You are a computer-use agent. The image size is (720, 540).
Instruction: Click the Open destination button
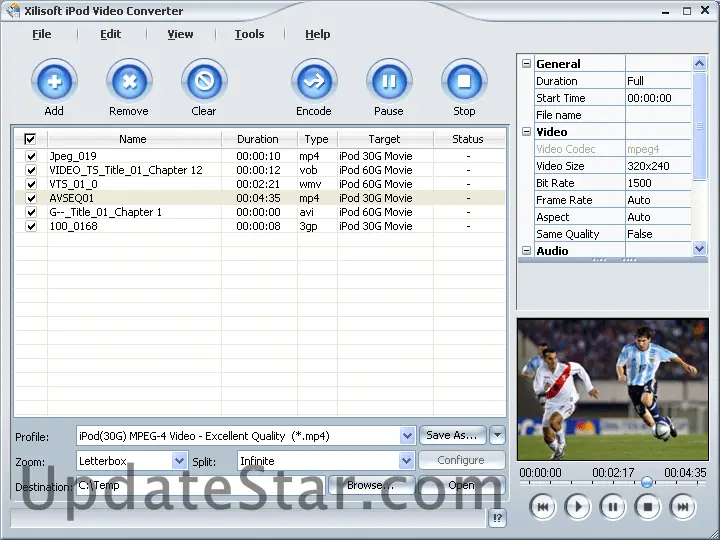(x=461, y=485)
